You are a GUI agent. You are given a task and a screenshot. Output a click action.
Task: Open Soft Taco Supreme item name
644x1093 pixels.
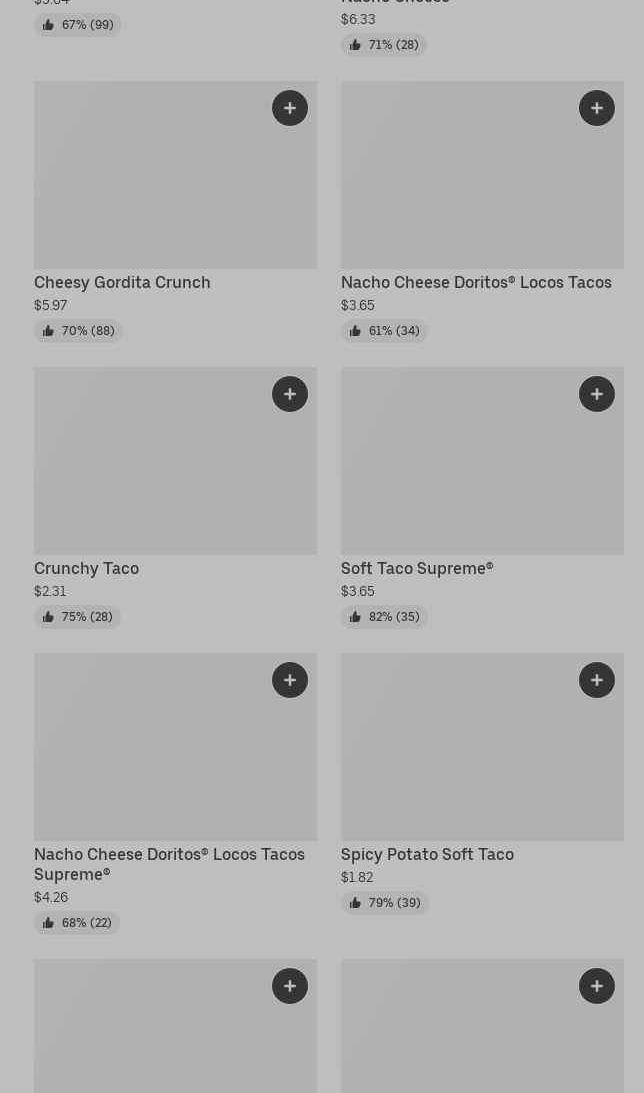(417, 569)
